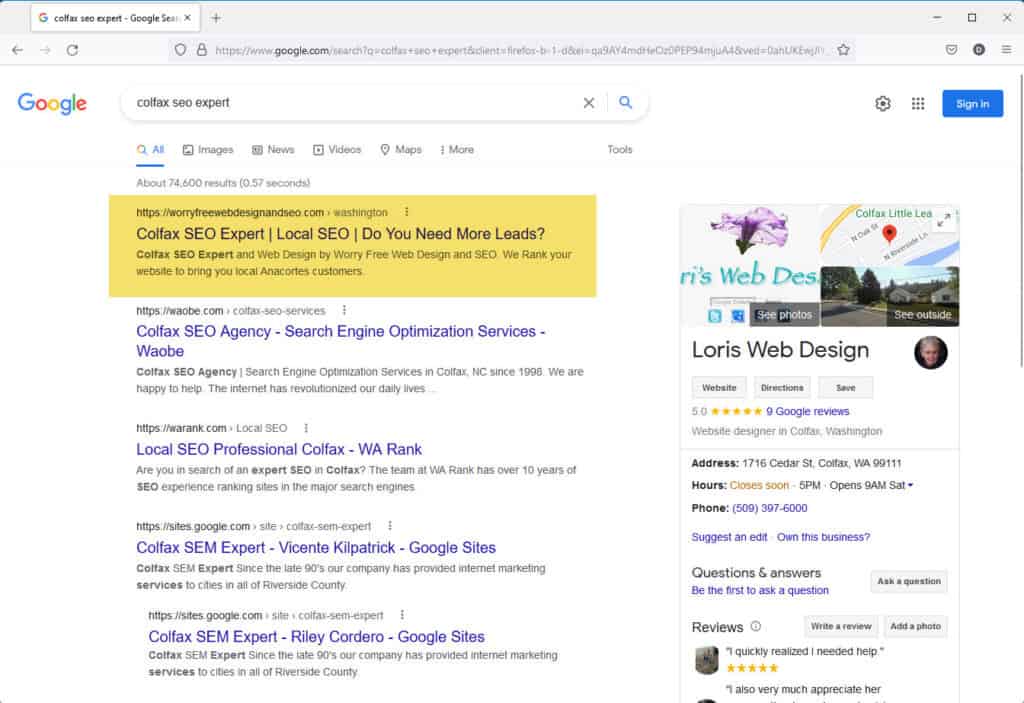Click the Google logo
The image size is (1024, 703).
pos(52,103)
